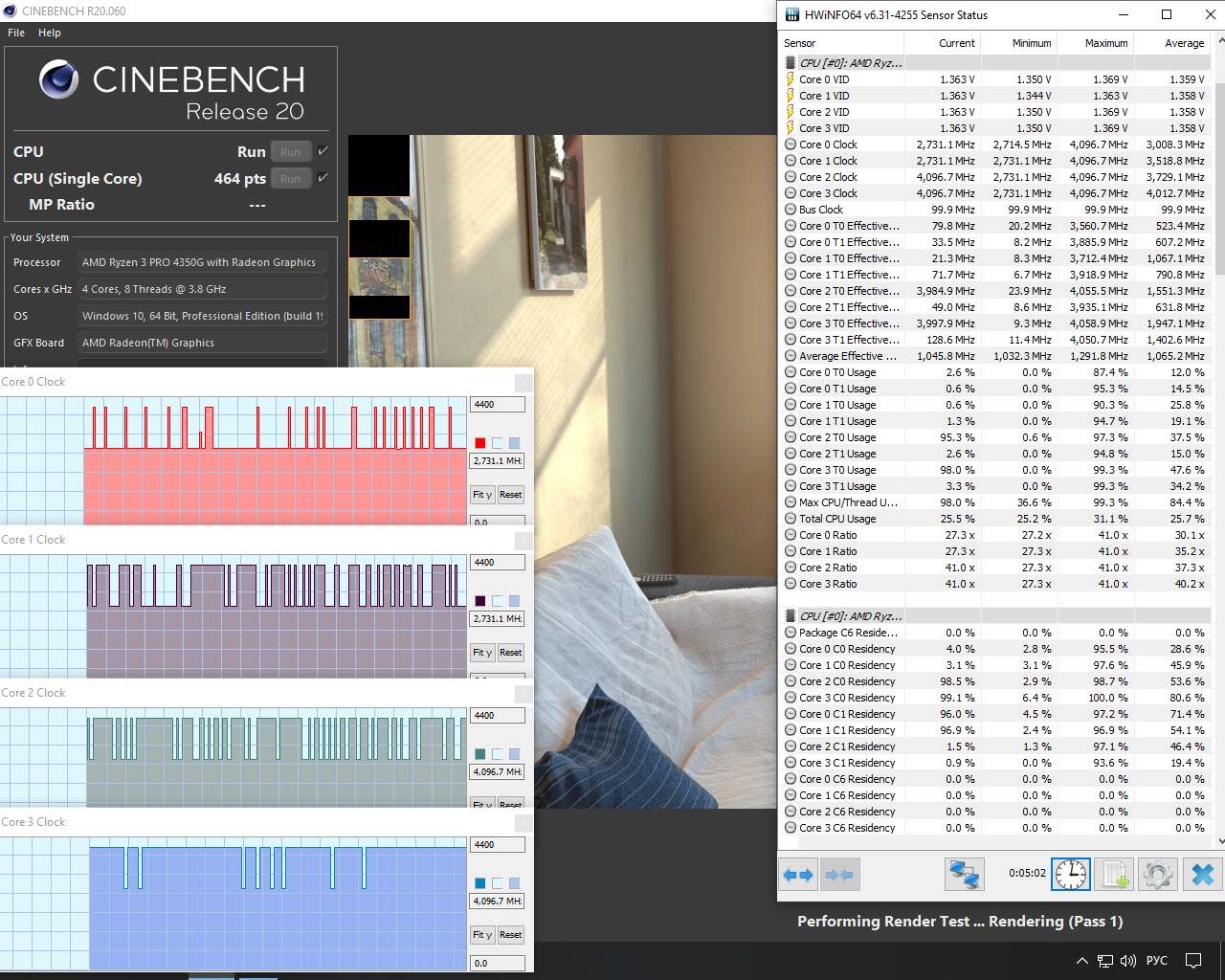Viewport: 1225px width, 980px height.
Task: Click Fit y in the Core 1 Clock graph
Action: (482, 653)
